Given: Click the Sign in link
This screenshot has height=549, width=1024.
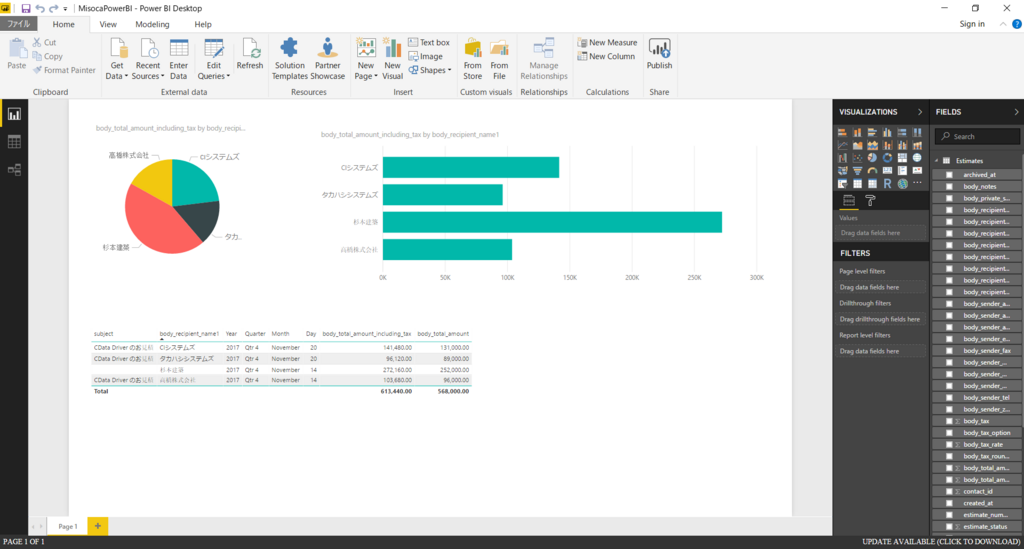Looking at the screenshot, I should pyautogui.click(x=972, y=24).
